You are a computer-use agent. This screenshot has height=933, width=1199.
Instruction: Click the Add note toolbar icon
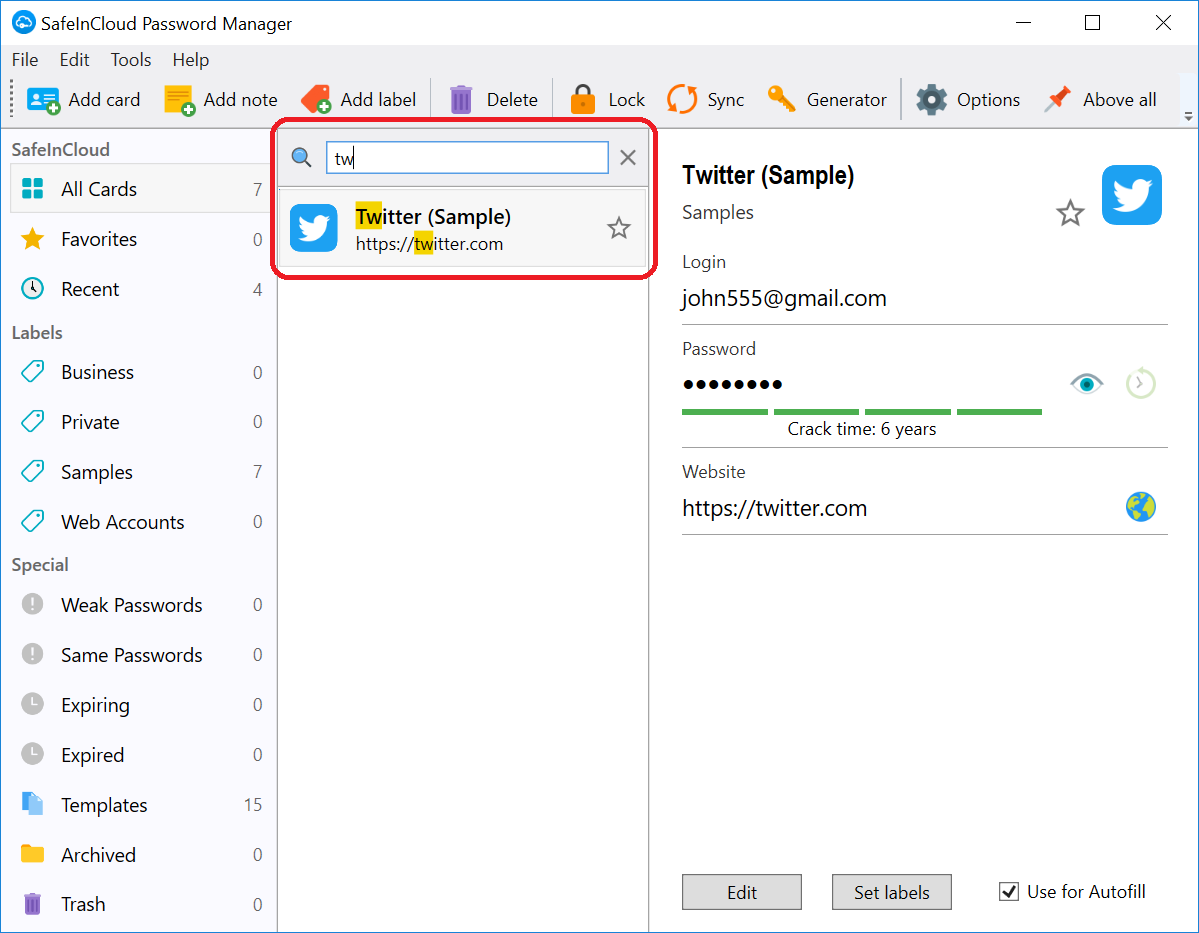180,100
